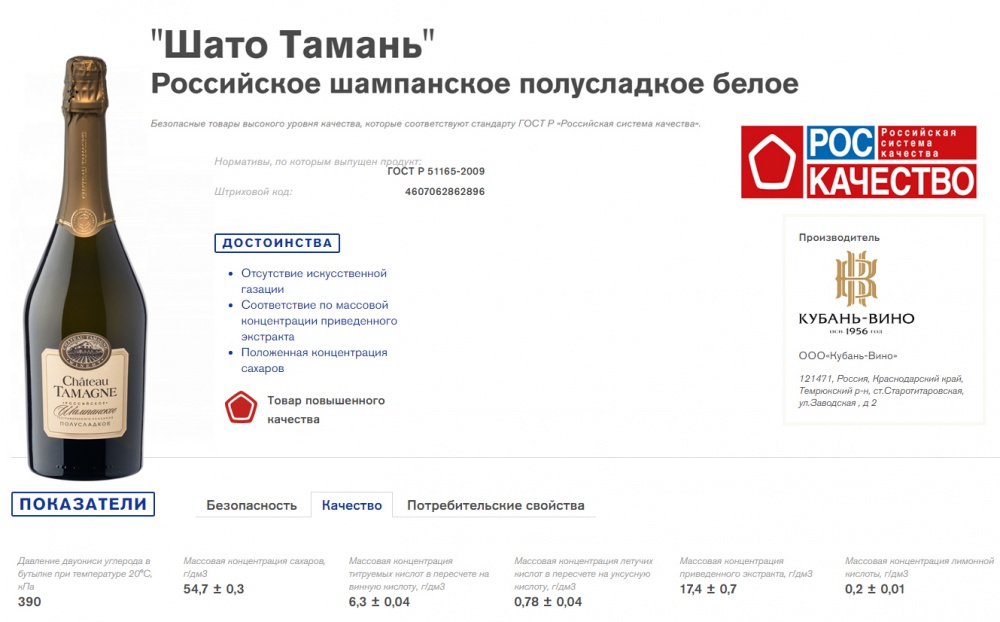Click the 'Отсутствие искусственной газации' list item
This screenshot has height=622, width=1000.
tap(311, 280)
